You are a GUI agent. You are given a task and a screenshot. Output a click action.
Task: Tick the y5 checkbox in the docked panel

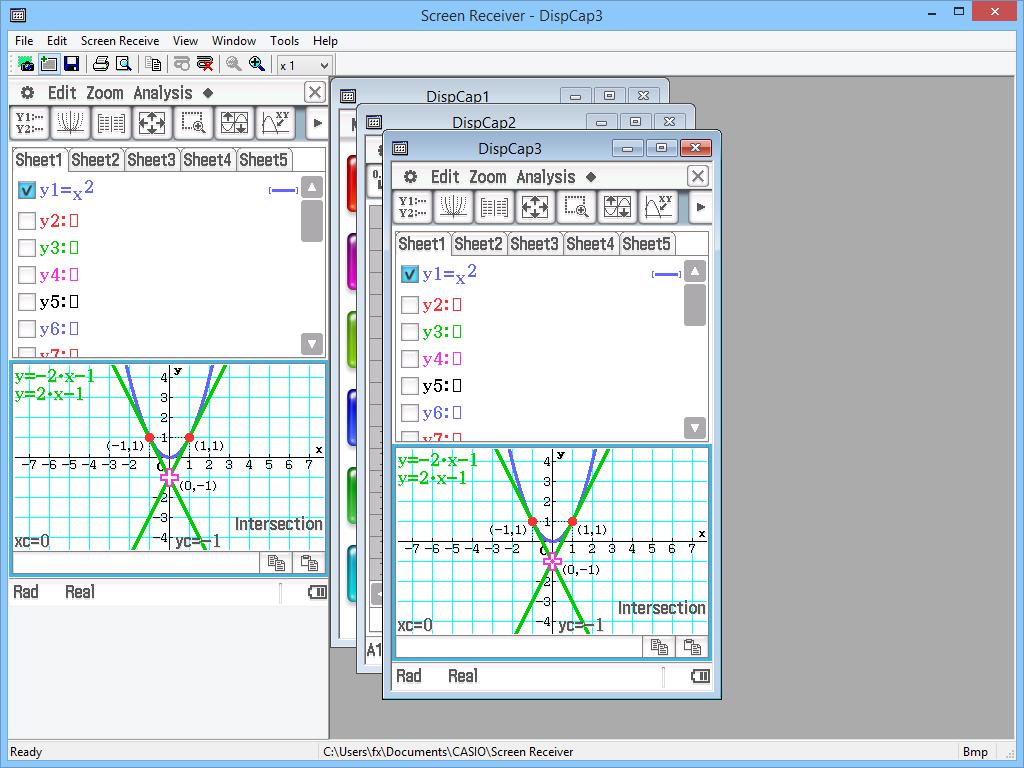(26, 302)
